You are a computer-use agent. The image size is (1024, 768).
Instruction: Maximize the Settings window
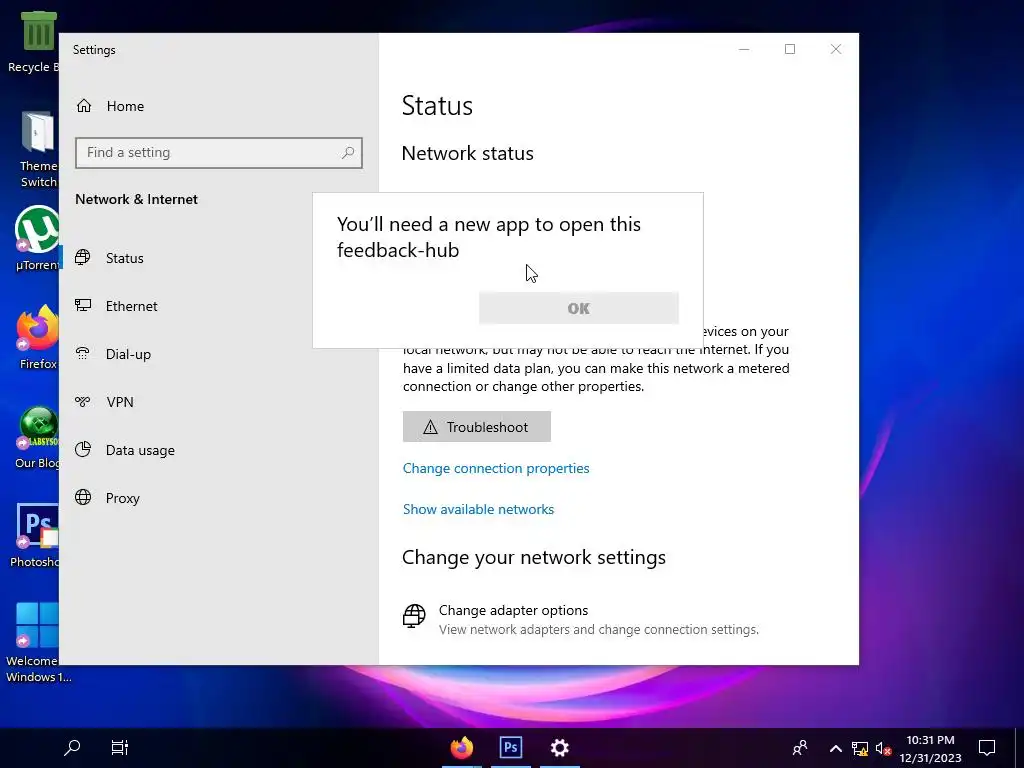(790, 49)
